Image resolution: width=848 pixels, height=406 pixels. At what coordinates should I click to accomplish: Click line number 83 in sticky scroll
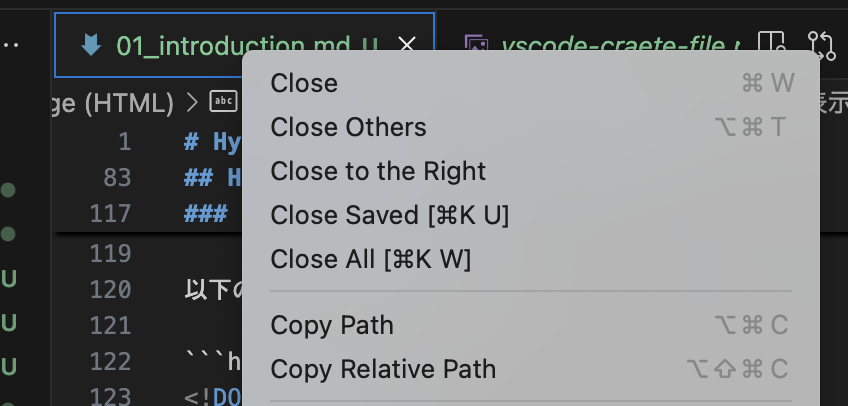(117, 177)
